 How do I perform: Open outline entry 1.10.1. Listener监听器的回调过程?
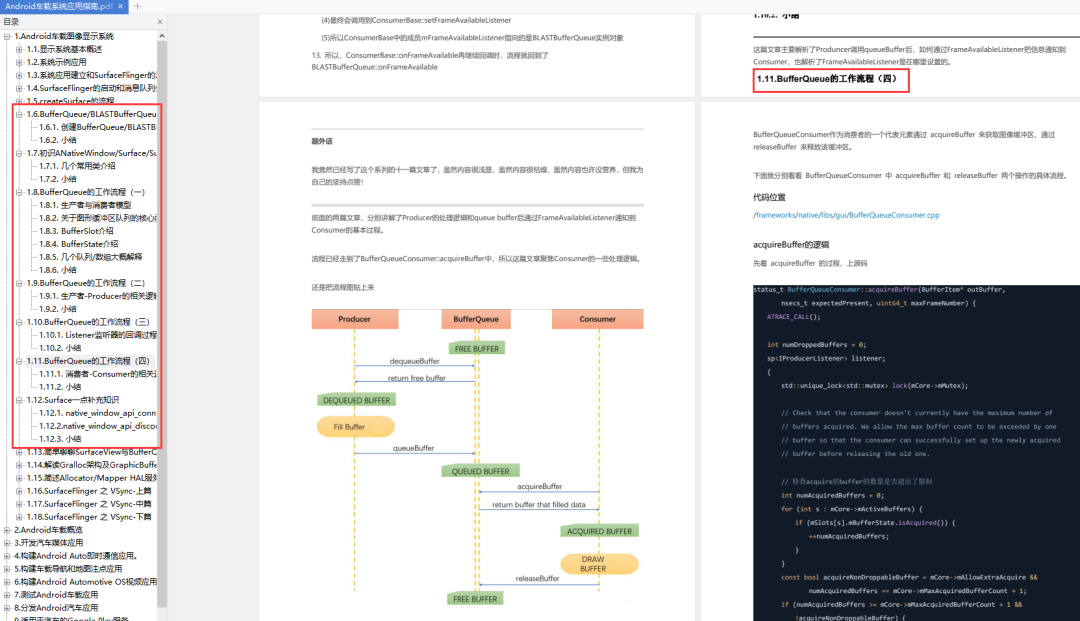click(97, 335)
